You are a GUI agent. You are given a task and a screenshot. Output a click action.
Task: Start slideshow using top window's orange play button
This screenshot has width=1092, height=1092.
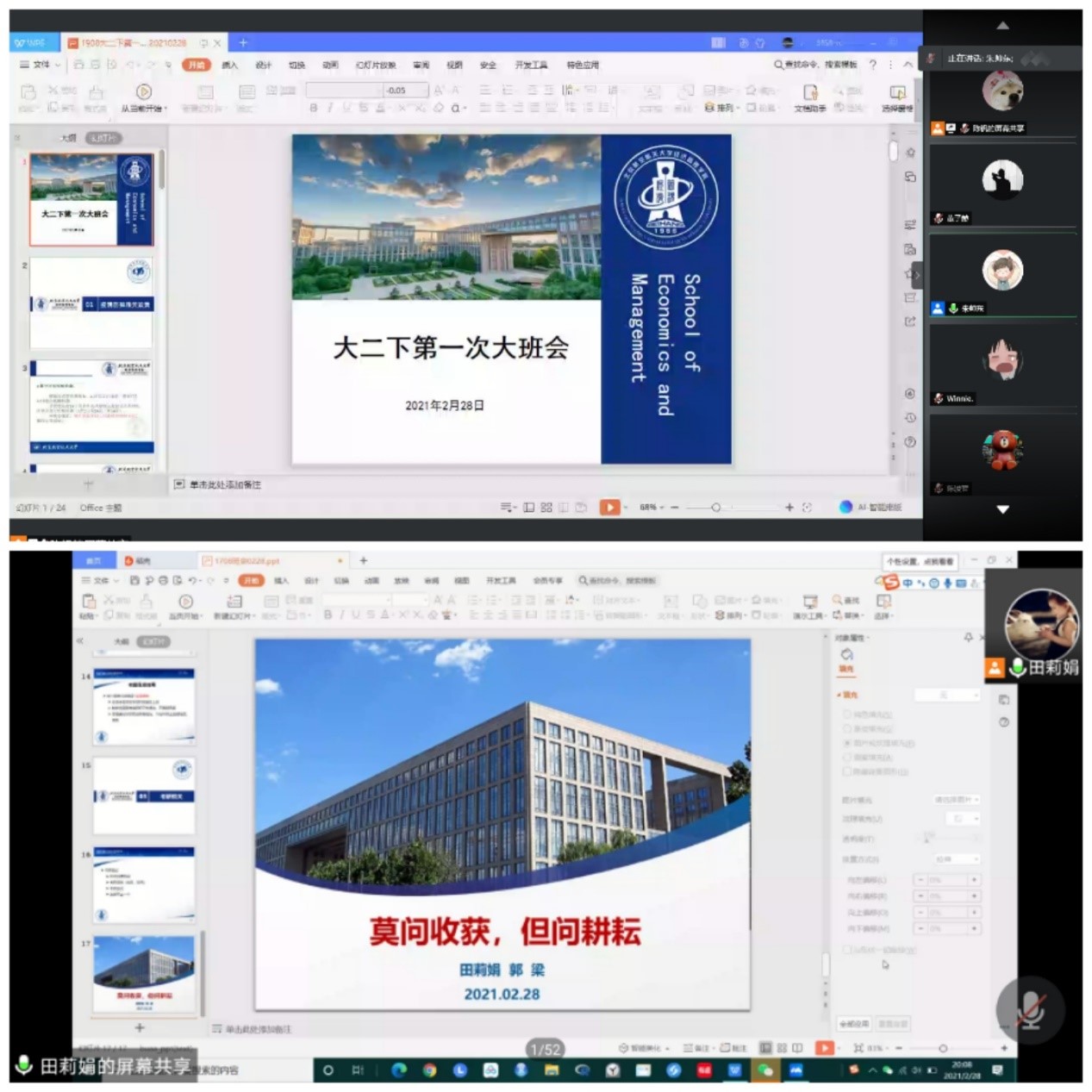coord(609,508)
